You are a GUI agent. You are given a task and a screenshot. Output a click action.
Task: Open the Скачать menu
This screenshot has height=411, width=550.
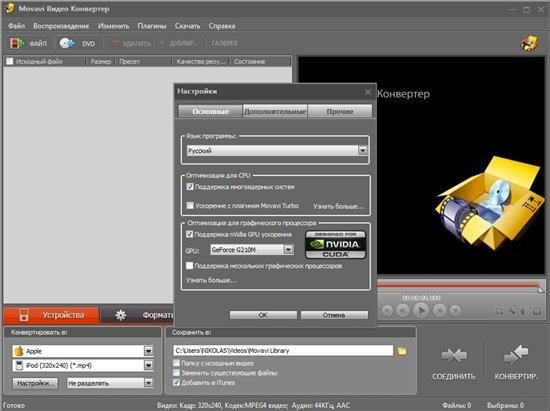click(187, 26)
